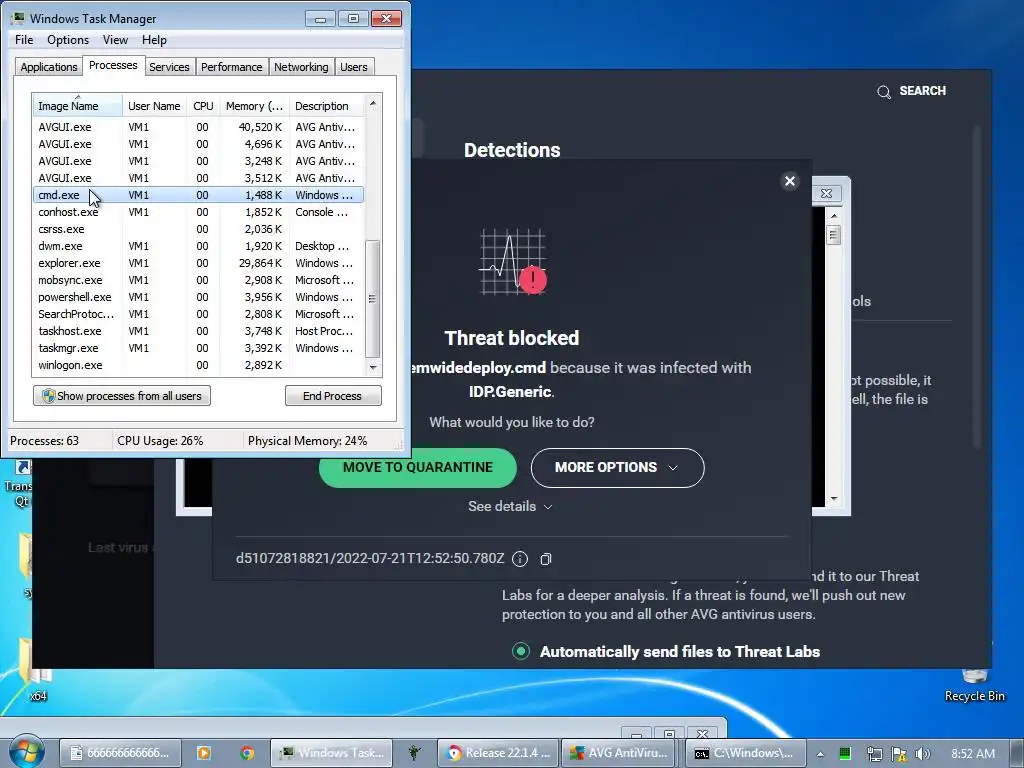Select the powershell.exe process row
Screen dimensions: 1024x768
[198, 297]
